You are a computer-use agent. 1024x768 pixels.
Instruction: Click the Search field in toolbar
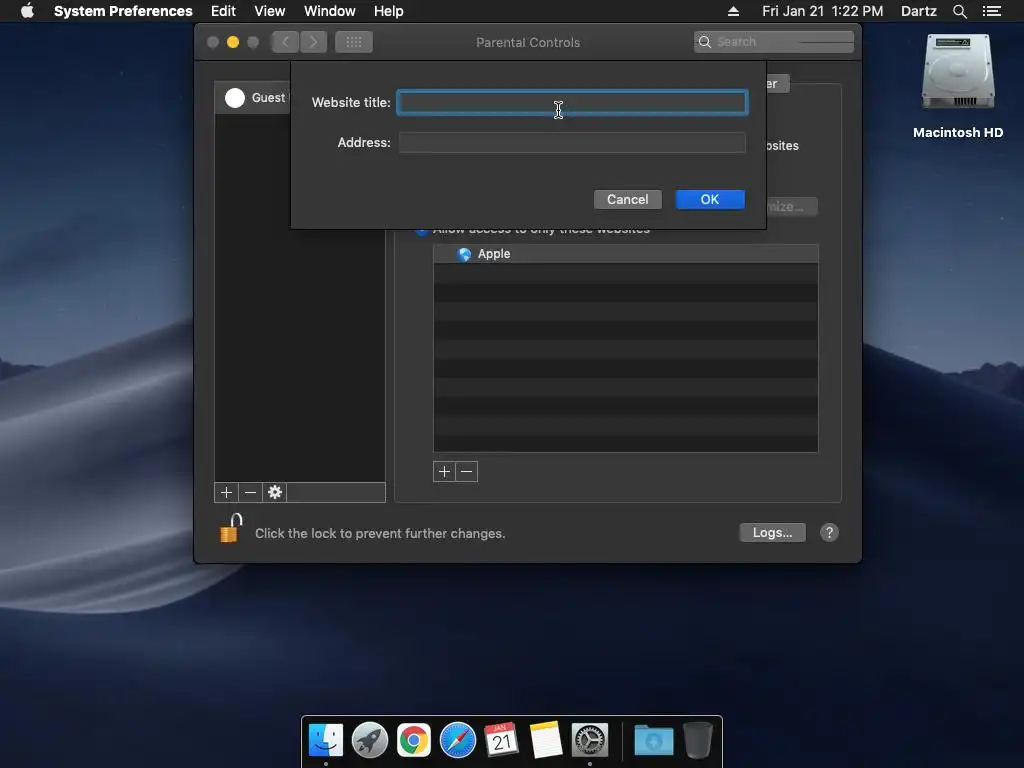point(773,42)
